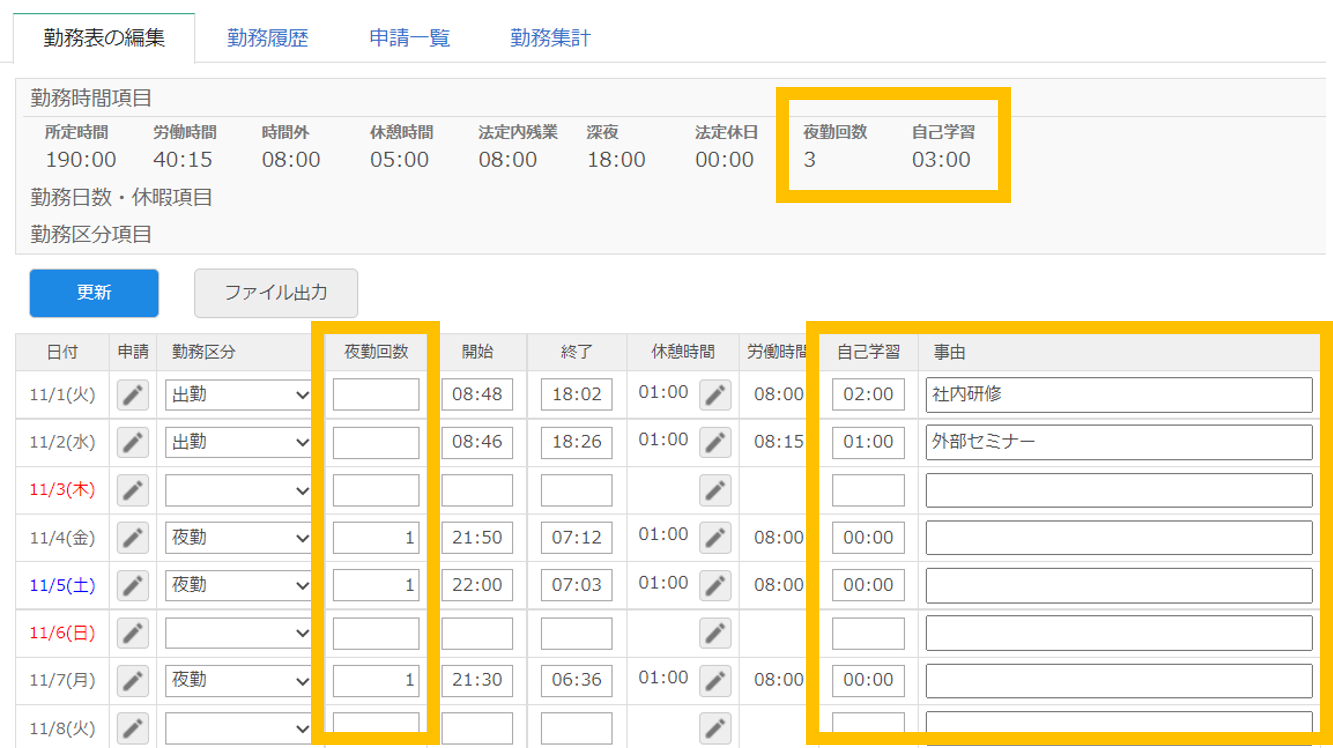This screenshot has width=1333, height=748.
Task: Expand the 勤務区分項目 section
Action: click(x=91, y=234)
